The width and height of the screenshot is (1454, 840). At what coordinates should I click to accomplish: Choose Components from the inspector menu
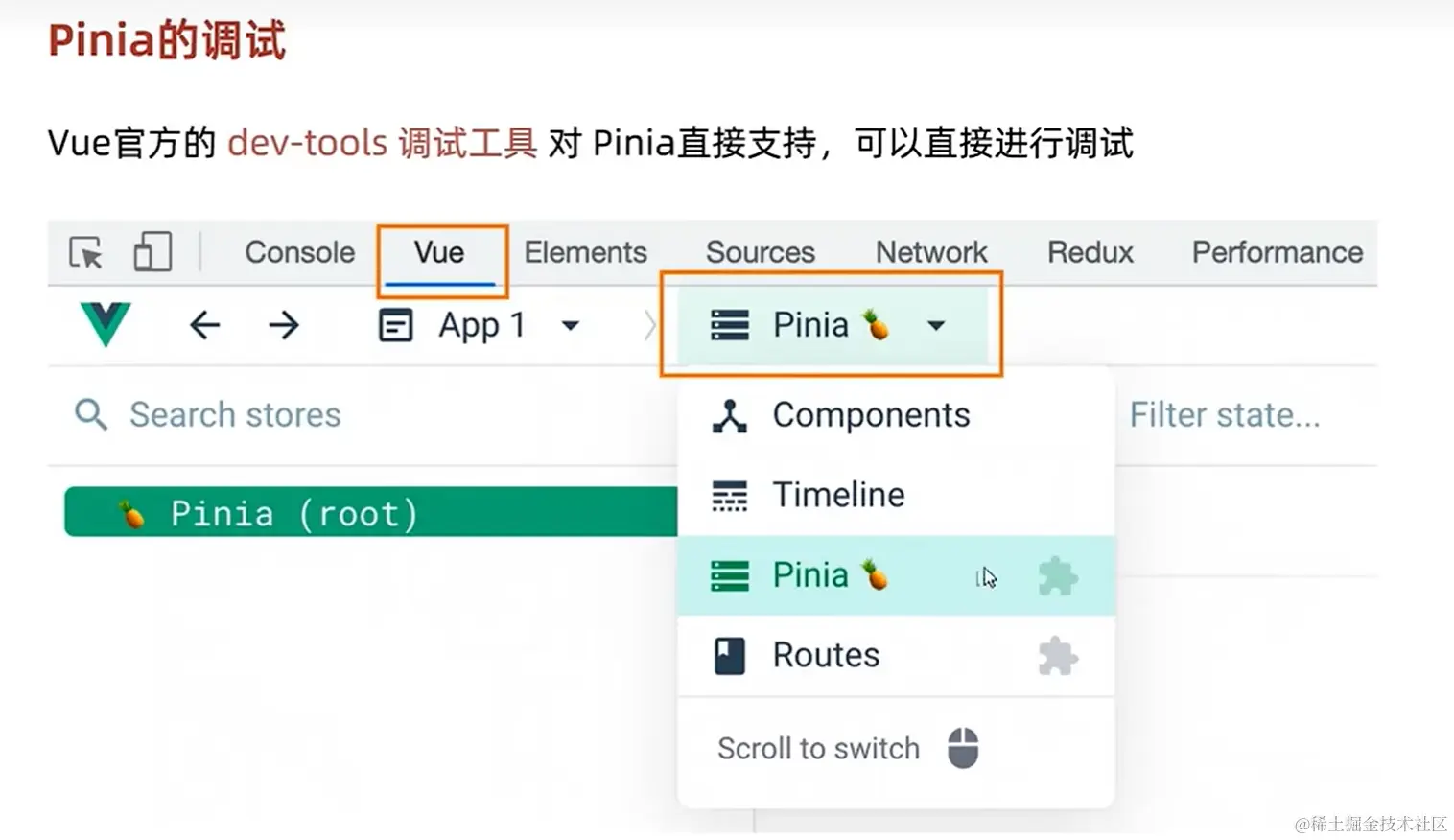coord(896,415)
